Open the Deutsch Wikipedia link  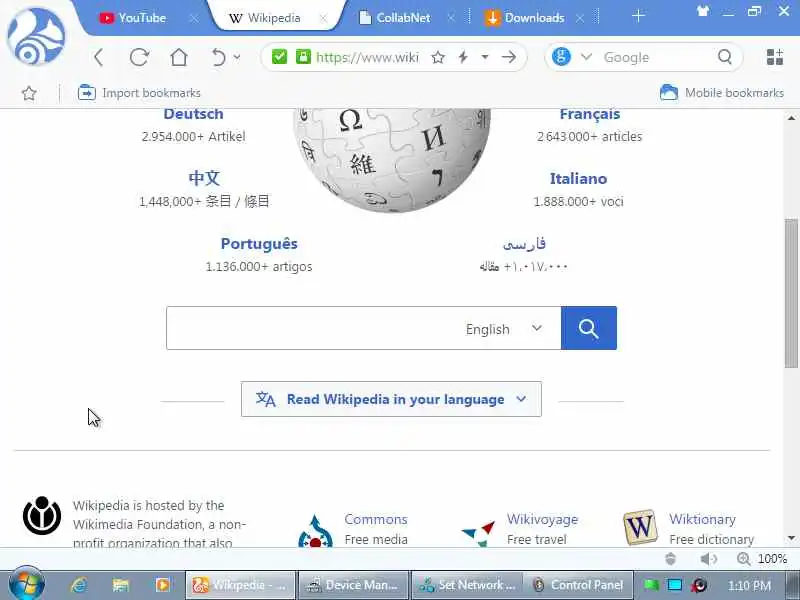[193, 114]
